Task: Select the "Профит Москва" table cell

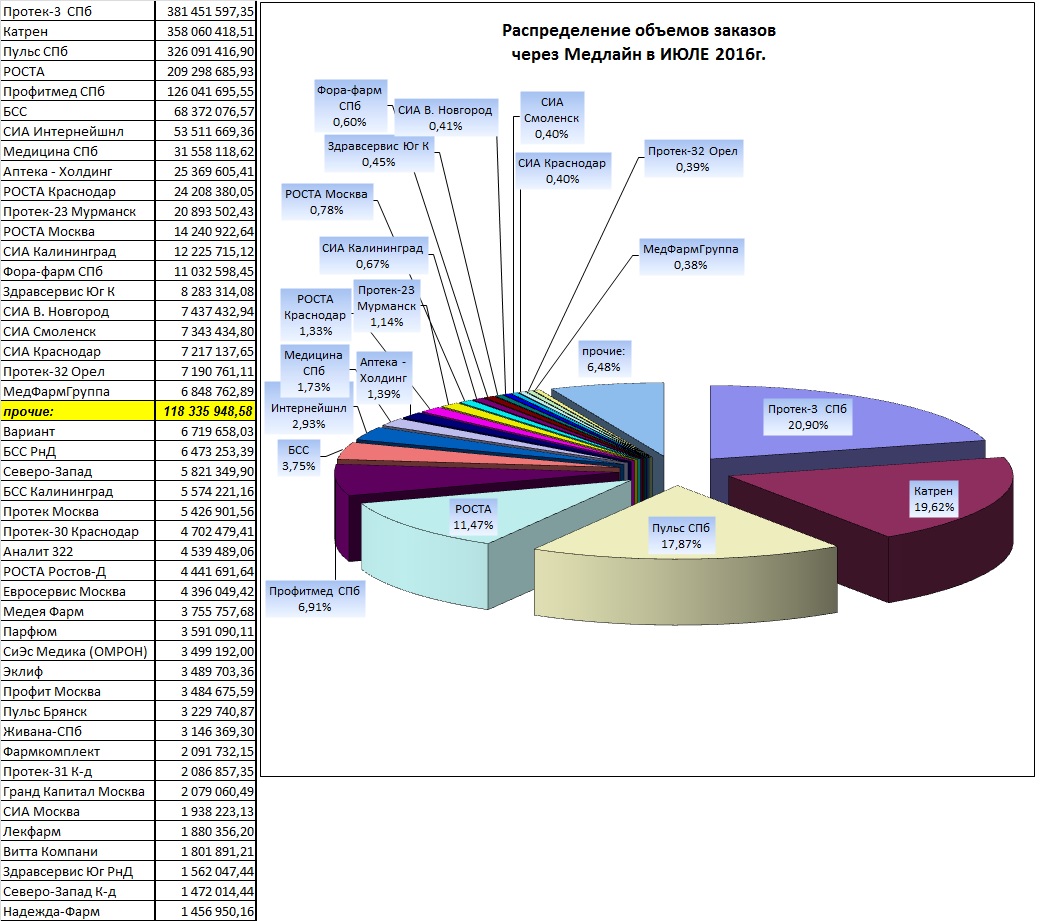Action: coord(78,691)
